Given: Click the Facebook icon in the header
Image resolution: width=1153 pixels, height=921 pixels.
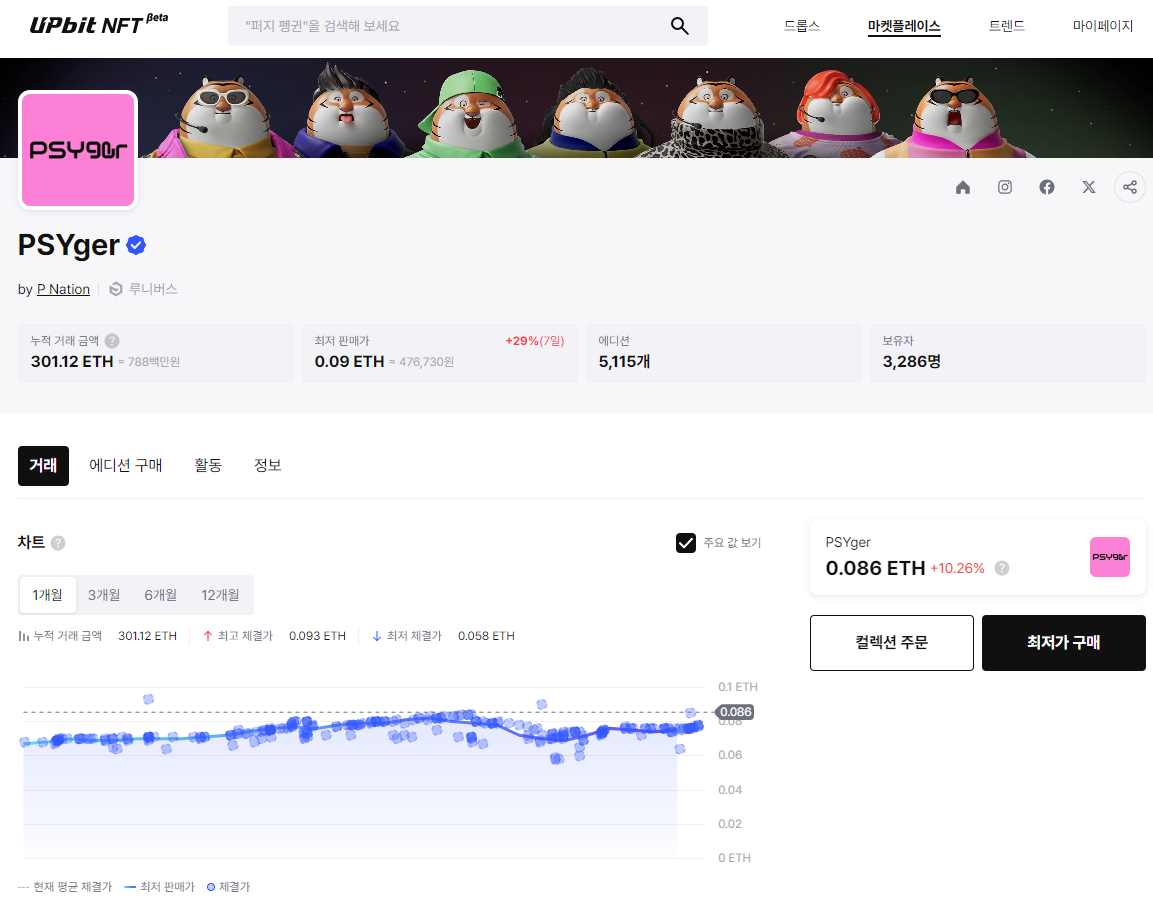Looking at the screenshot, I should [x=1046, y=187].
